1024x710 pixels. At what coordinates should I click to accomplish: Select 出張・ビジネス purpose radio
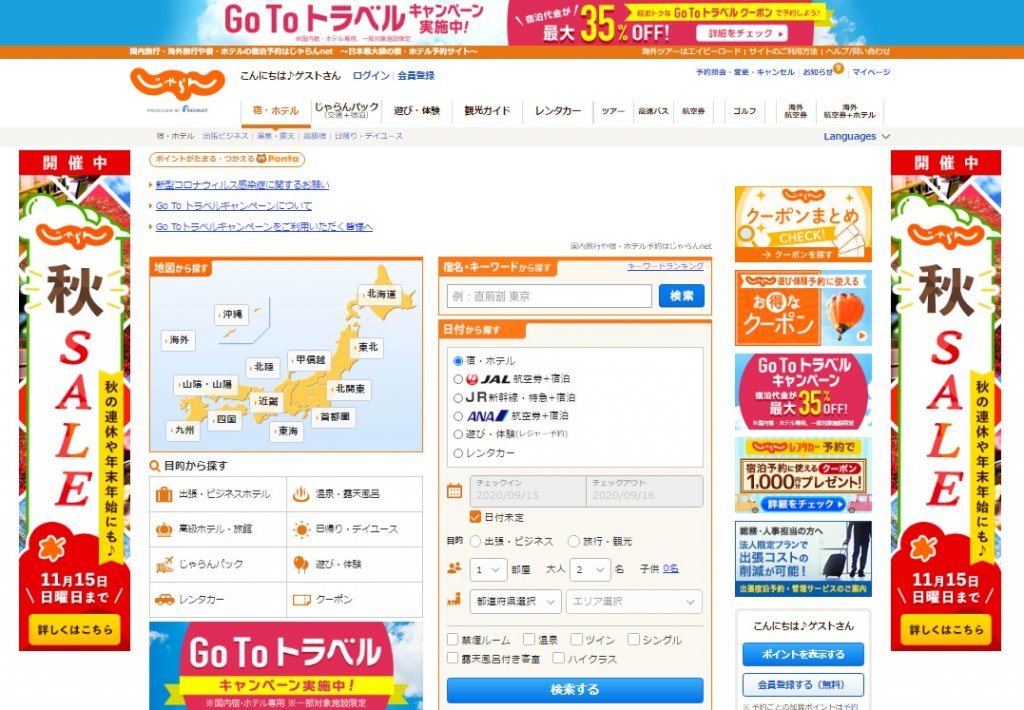[475, 541]
